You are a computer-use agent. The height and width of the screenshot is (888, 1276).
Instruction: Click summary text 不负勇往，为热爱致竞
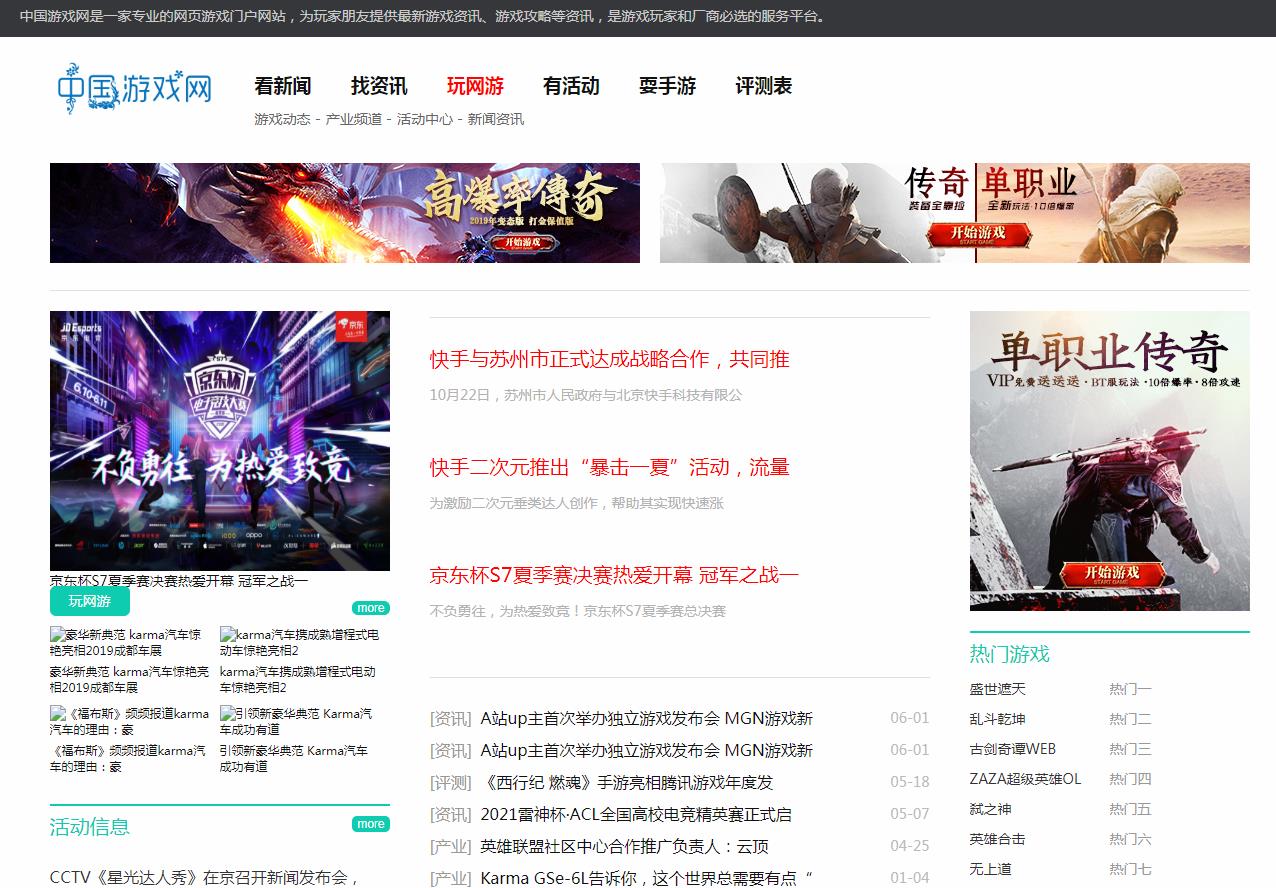pyautogui.click(x=578, y=611)
